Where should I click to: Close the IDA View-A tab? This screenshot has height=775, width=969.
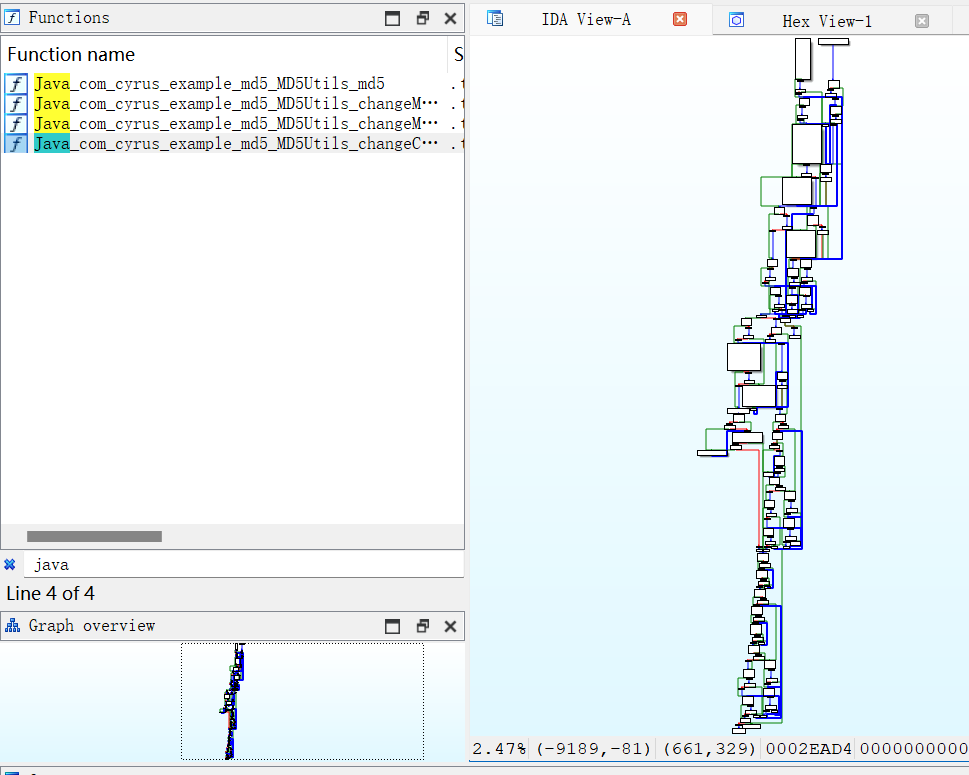(680, 19)
